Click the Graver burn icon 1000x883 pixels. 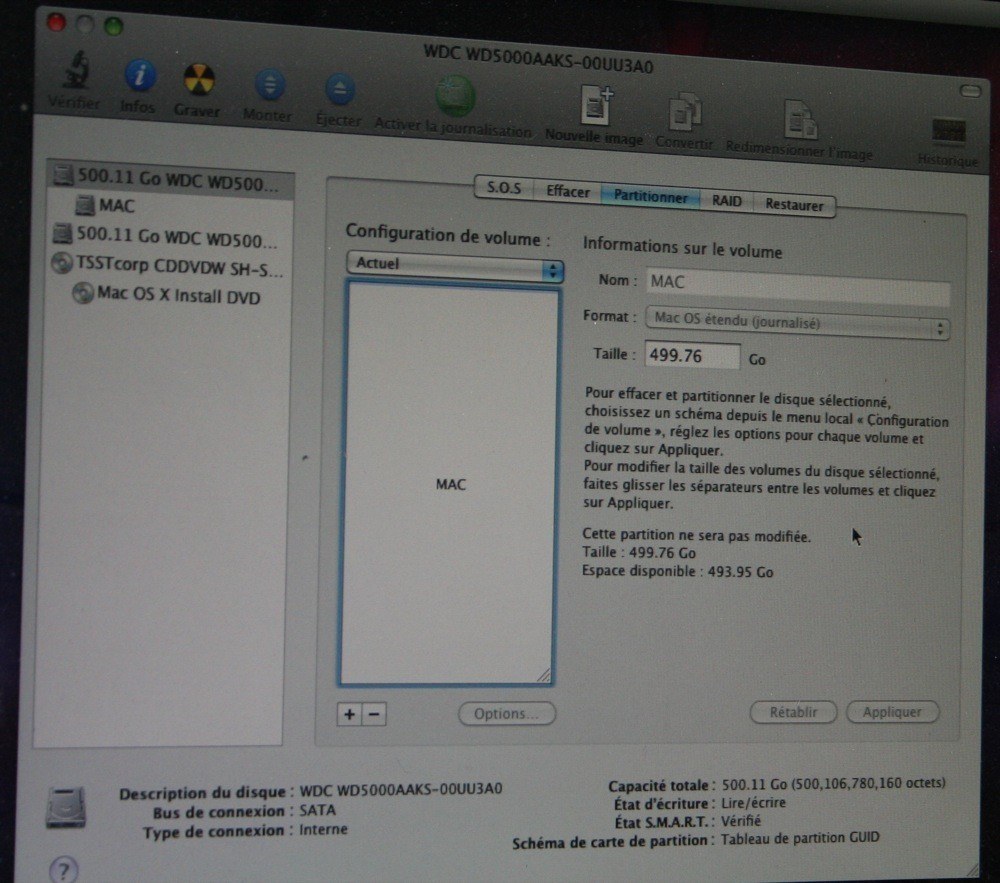point(198,80)
